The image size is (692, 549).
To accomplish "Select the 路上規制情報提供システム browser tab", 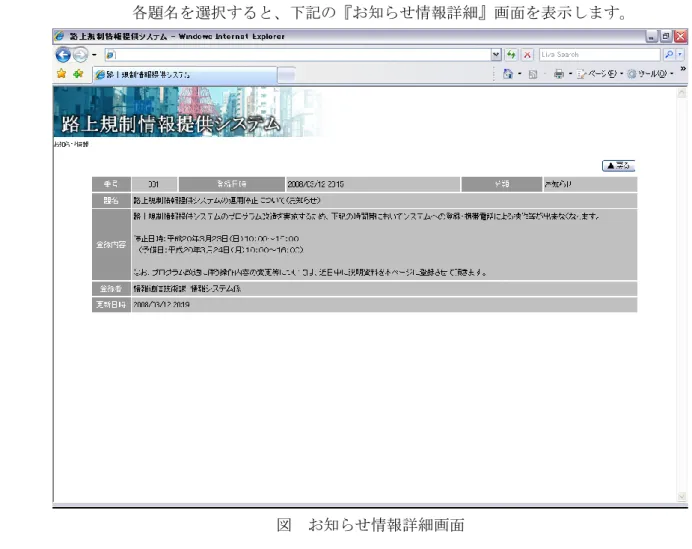I will click(184, 75).
